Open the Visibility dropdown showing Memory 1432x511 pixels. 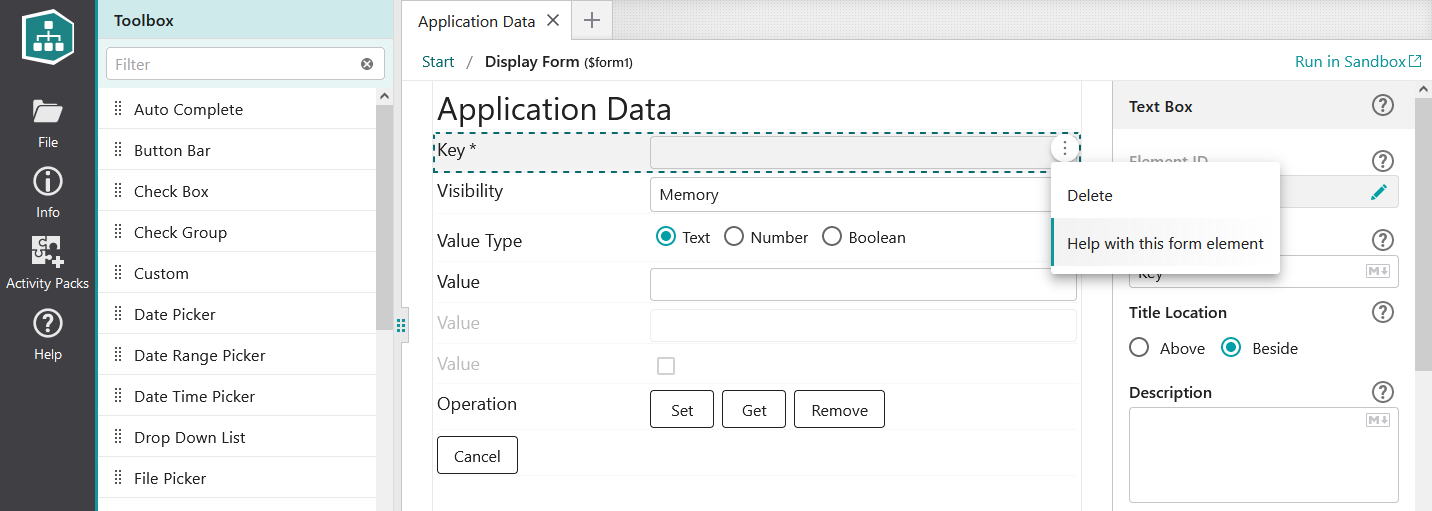[850, 195]
